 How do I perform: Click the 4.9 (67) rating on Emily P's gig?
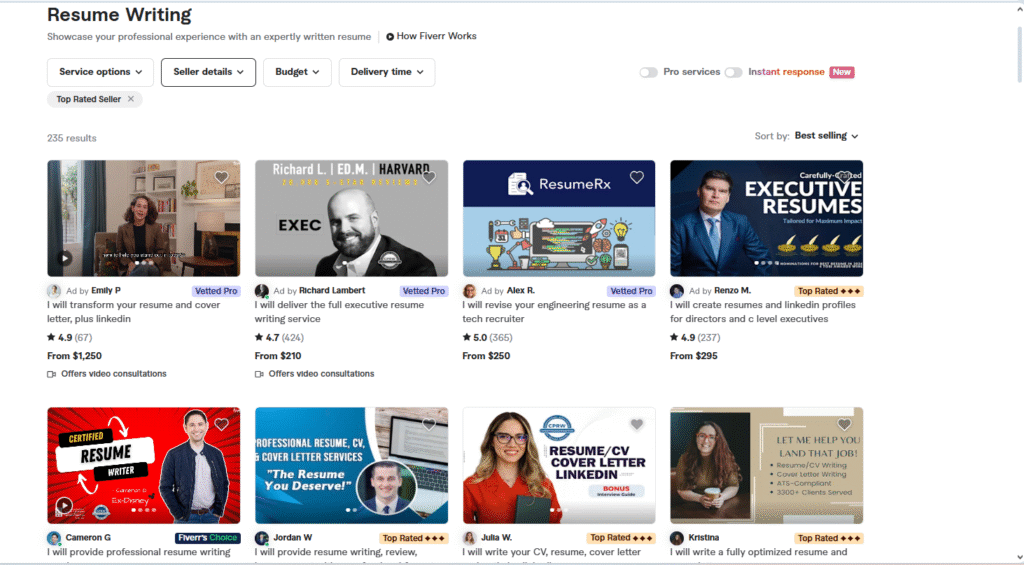click(69, 338)
